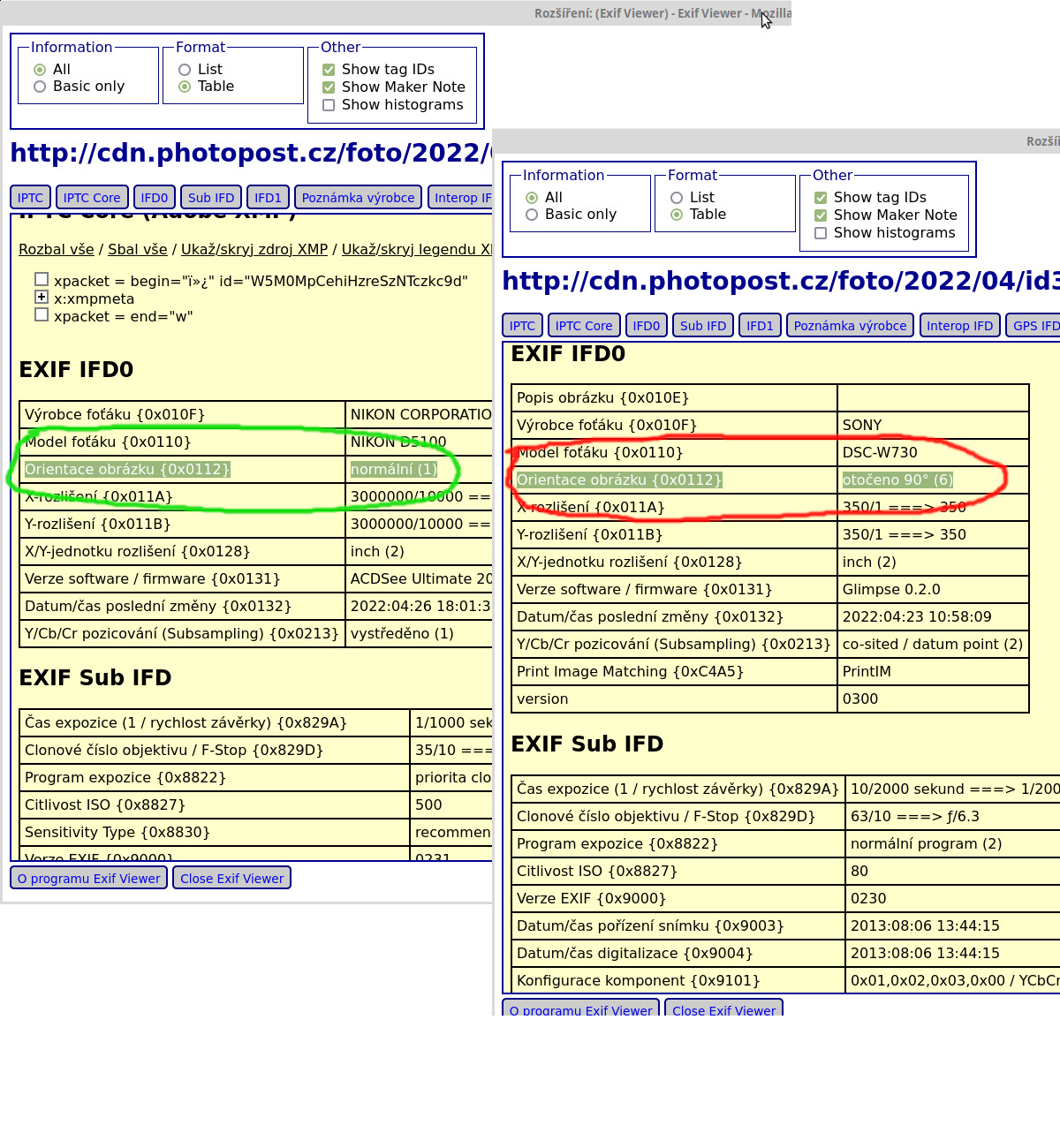Image resolution: width=1060 pixels, height=1148 pixels.
Task: Tick the xpacket end="w" checkbox
Action: click(42, 315)
